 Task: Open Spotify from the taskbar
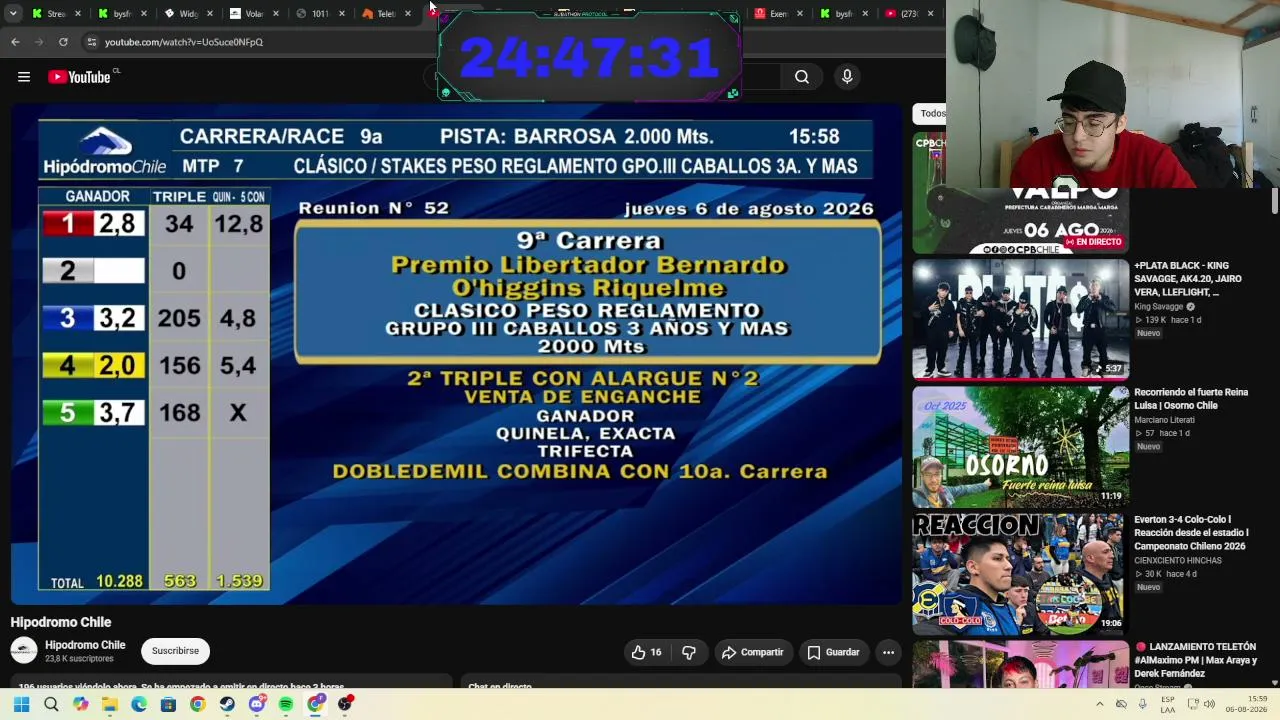point(286,704)
